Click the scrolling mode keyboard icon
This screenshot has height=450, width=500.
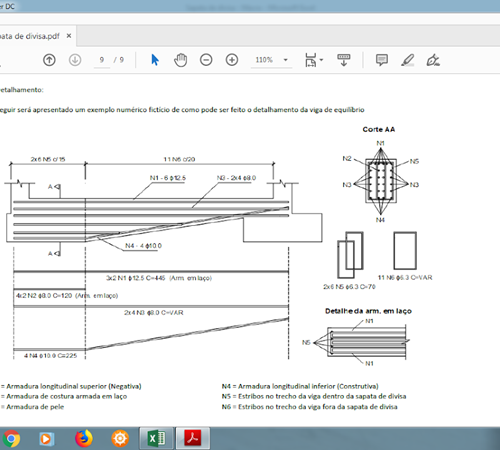[344, 60]
